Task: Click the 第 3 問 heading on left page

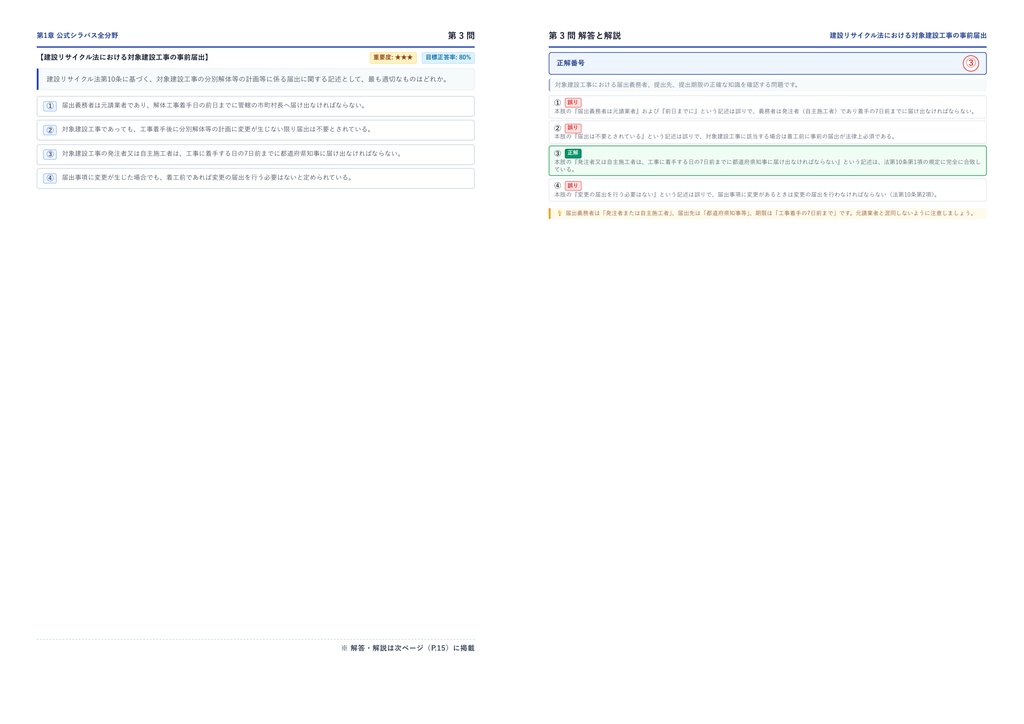Action: pos(461,35)
